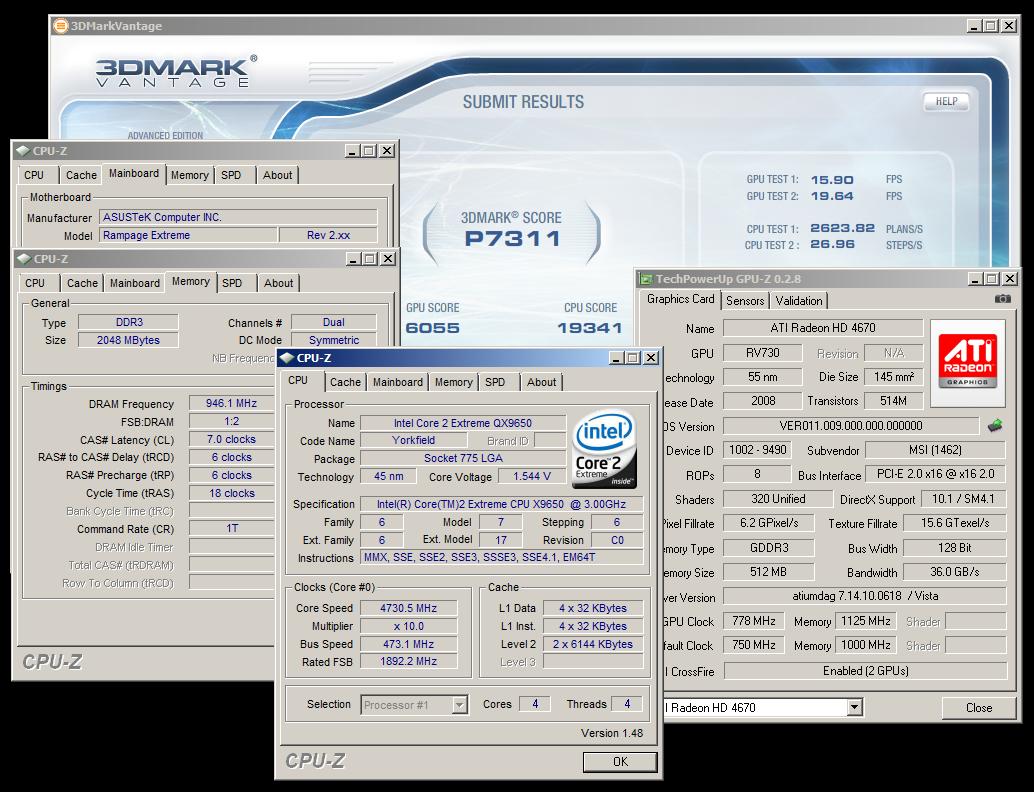Close the front CPU-Z processor window
Viewport: 1034px width, 792px height.
tap(651, 358)
